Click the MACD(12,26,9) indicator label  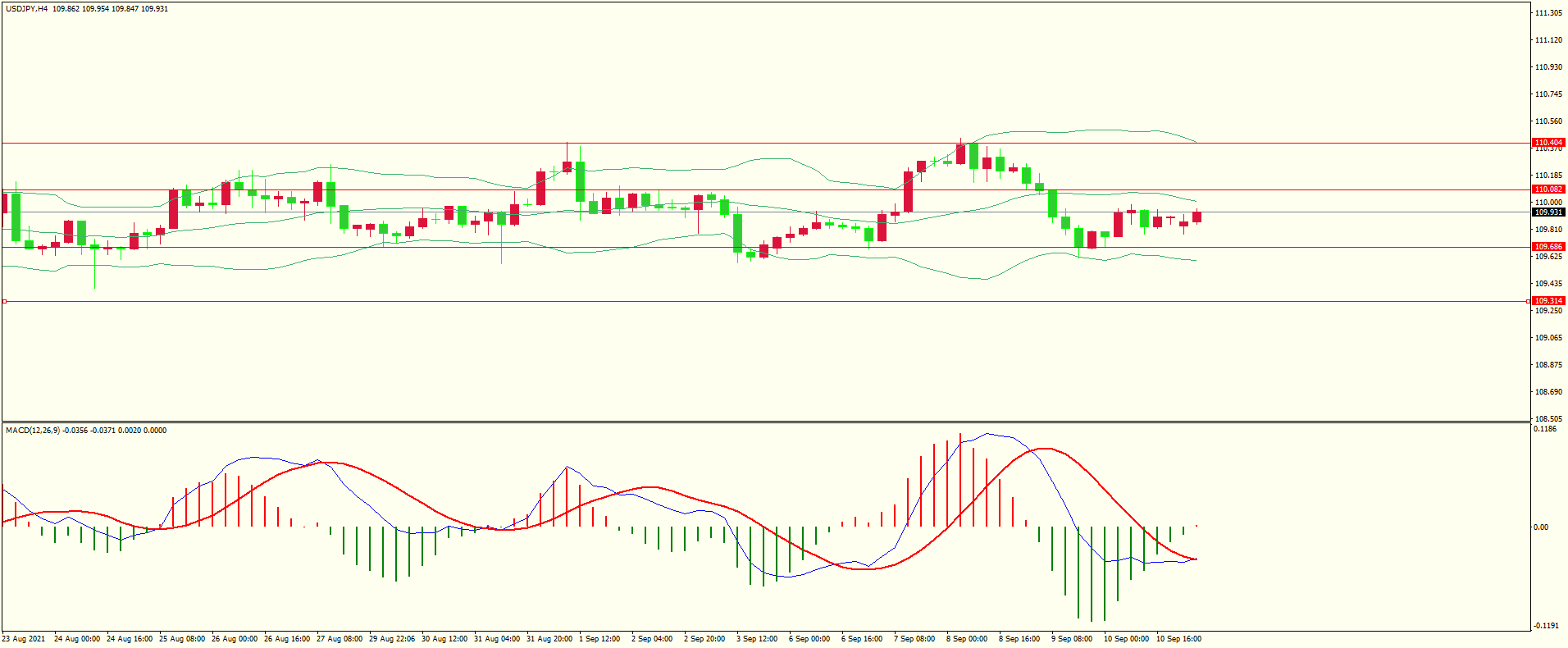click(33, 431)
